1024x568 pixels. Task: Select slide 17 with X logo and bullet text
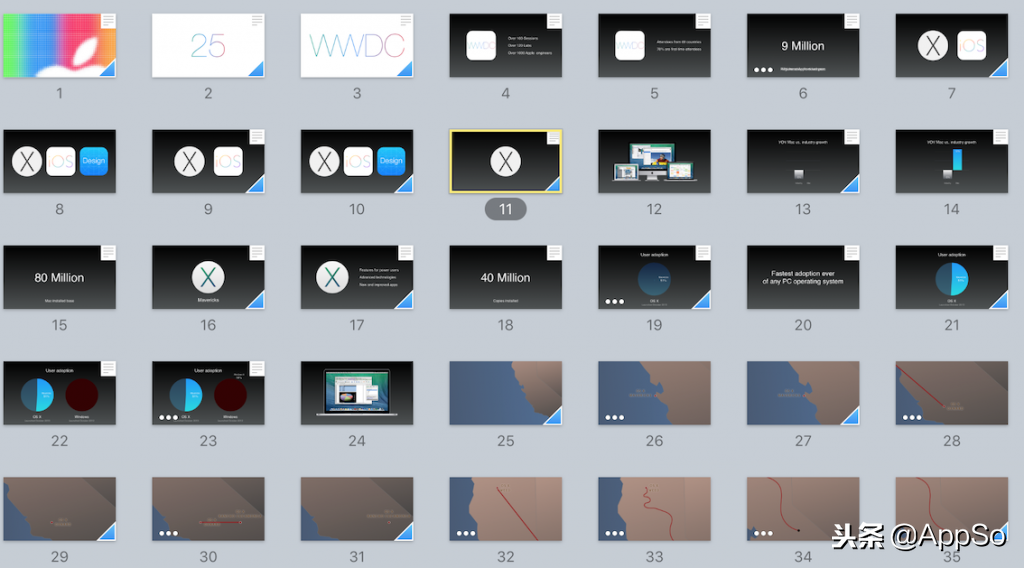(357, 277)
